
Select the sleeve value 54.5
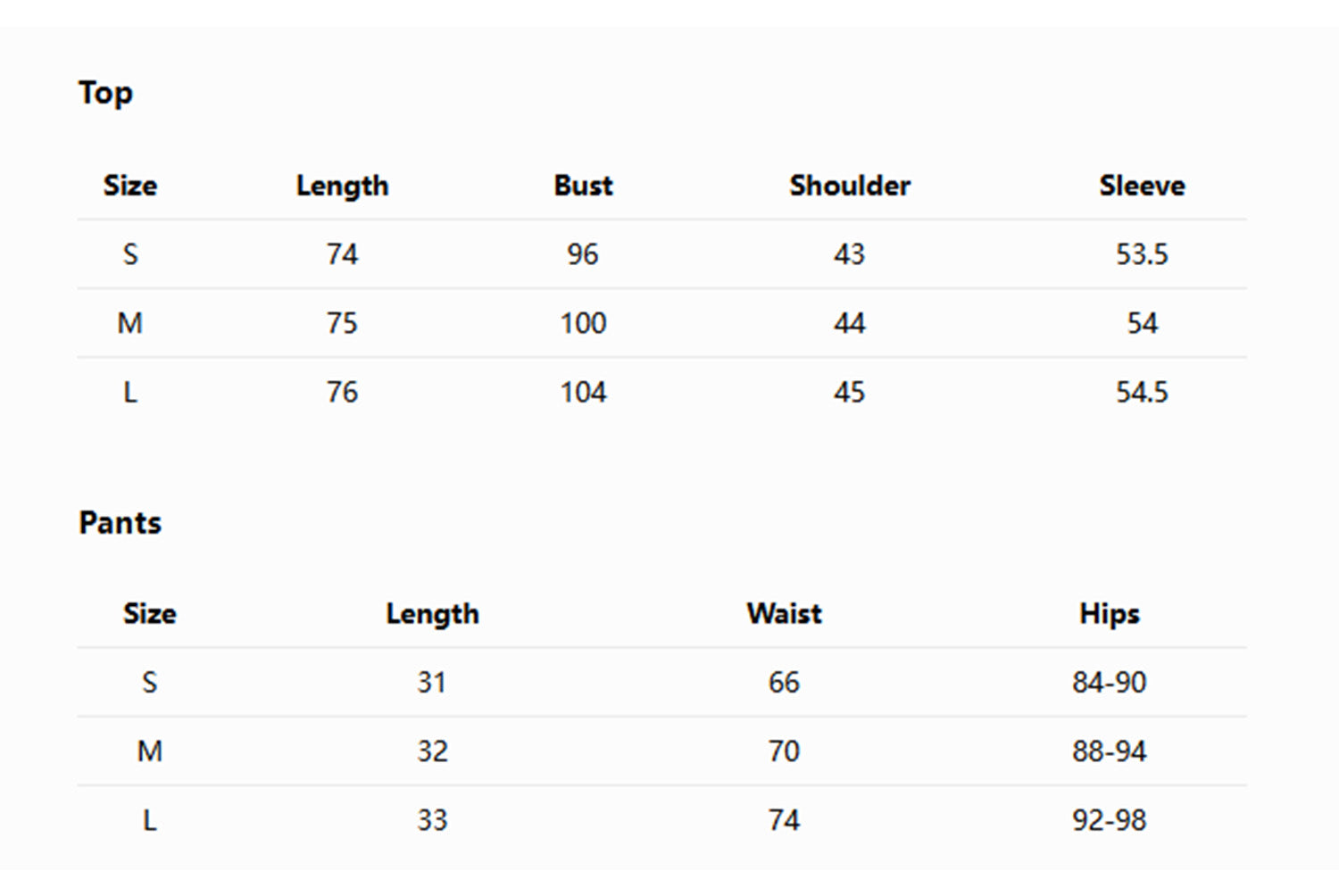click(x=1142, y=392)
